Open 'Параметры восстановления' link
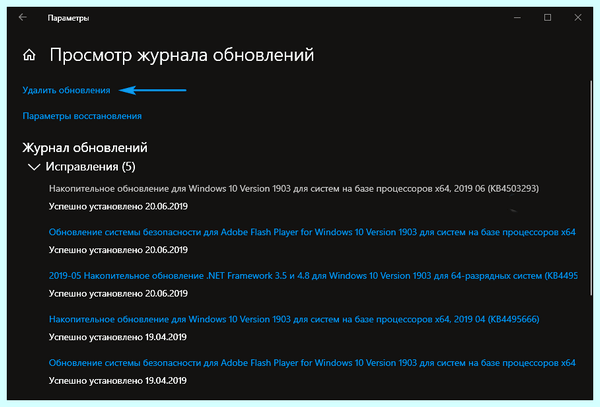The width and height of the screenshot is (600, 407). click(82, 116)
